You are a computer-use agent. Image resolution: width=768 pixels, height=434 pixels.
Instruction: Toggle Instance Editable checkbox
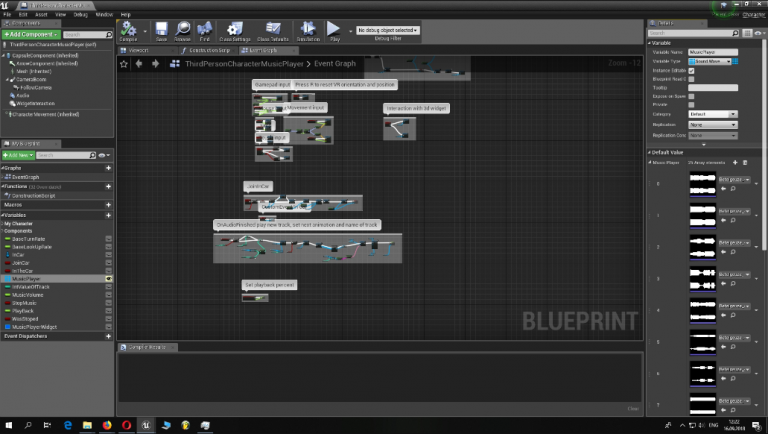click(691, 71)
